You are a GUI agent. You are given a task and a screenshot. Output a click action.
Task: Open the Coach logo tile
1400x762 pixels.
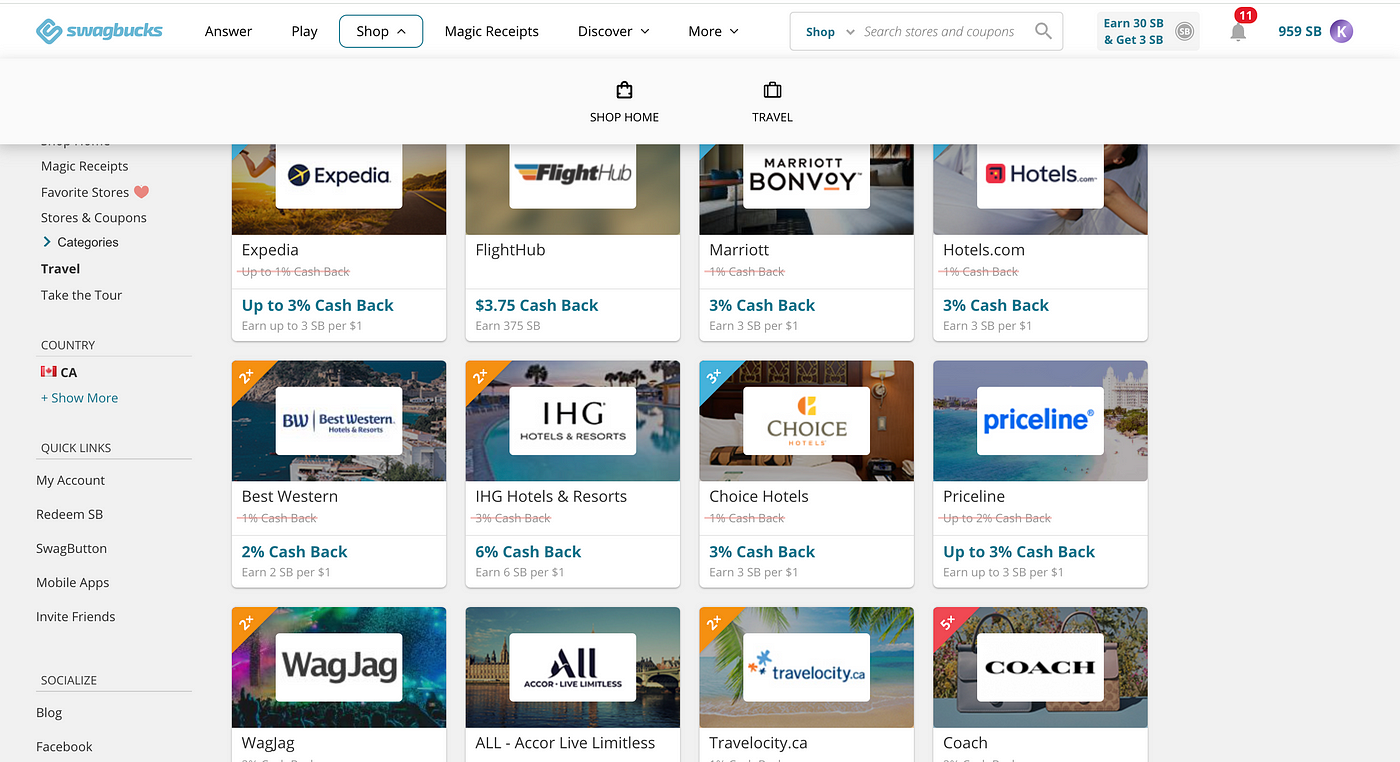(x=1040, y=667)
